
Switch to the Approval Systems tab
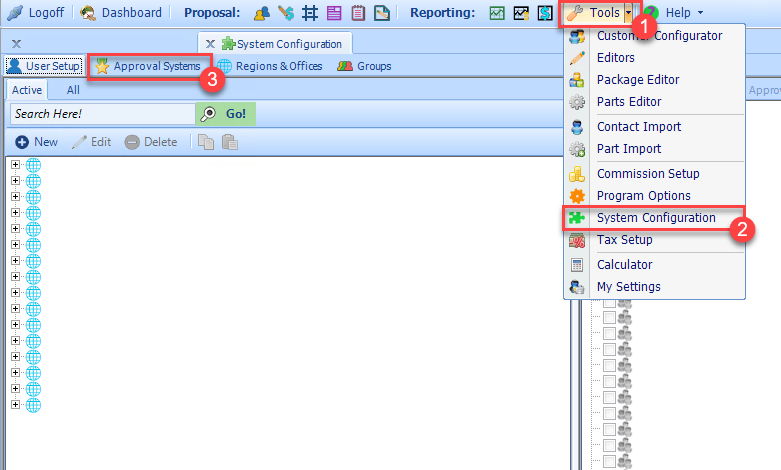[148, 66]
